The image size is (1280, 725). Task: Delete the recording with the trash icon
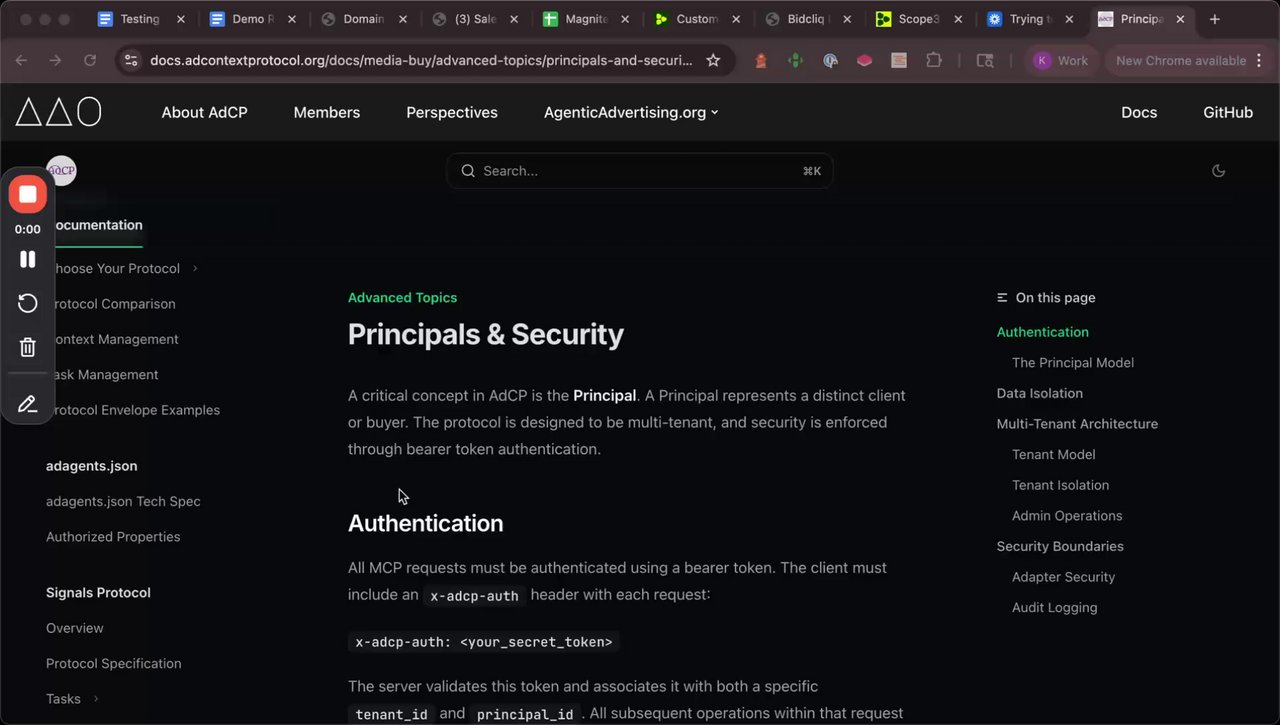pyautogui.click(x=28, y=347)
